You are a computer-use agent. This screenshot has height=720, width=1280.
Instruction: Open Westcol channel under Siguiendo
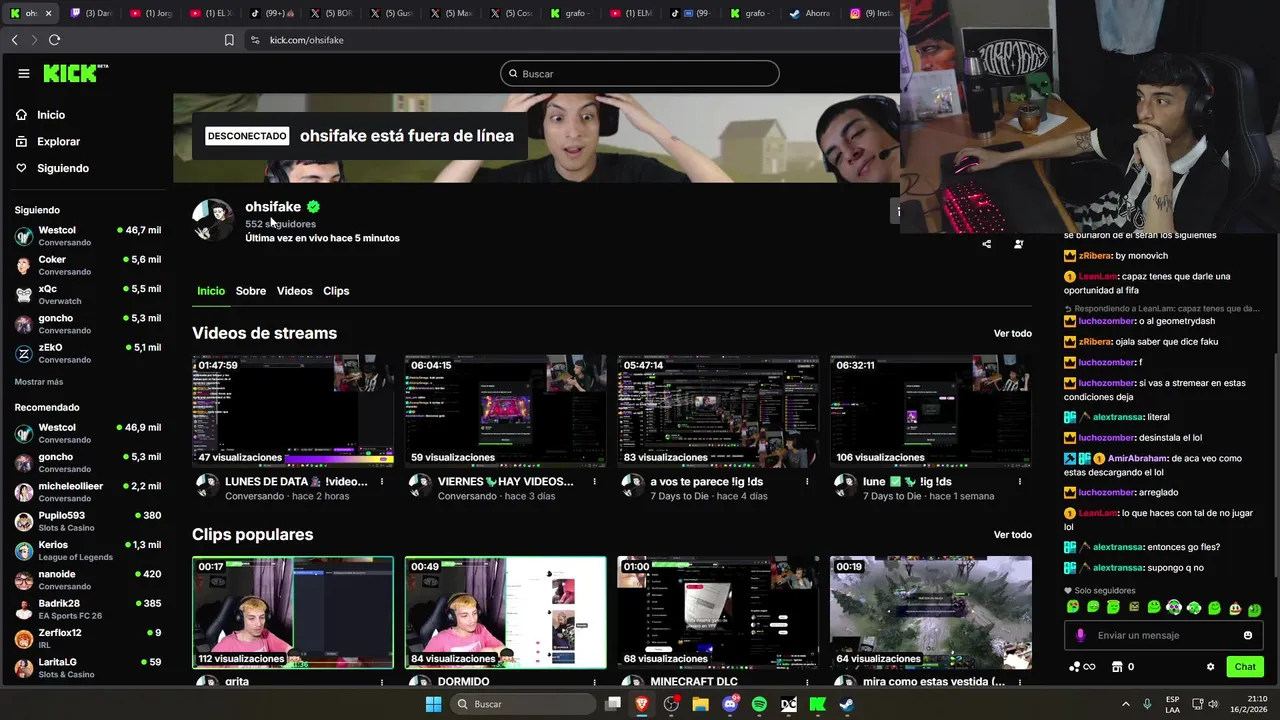[87, 236]
